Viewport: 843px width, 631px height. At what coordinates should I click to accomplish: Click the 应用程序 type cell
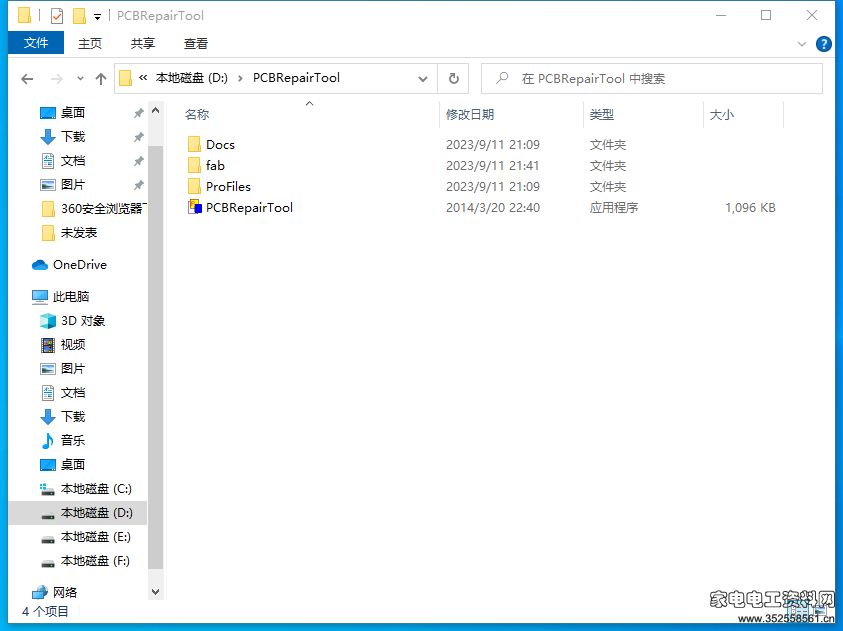tap(614, 207)
